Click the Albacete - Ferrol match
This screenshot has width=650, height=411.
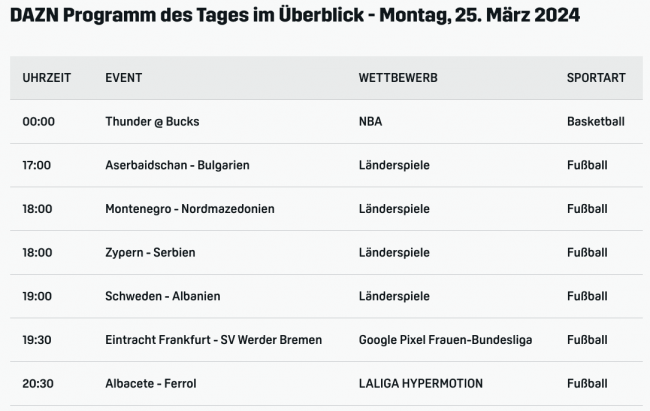coord(152,383)
